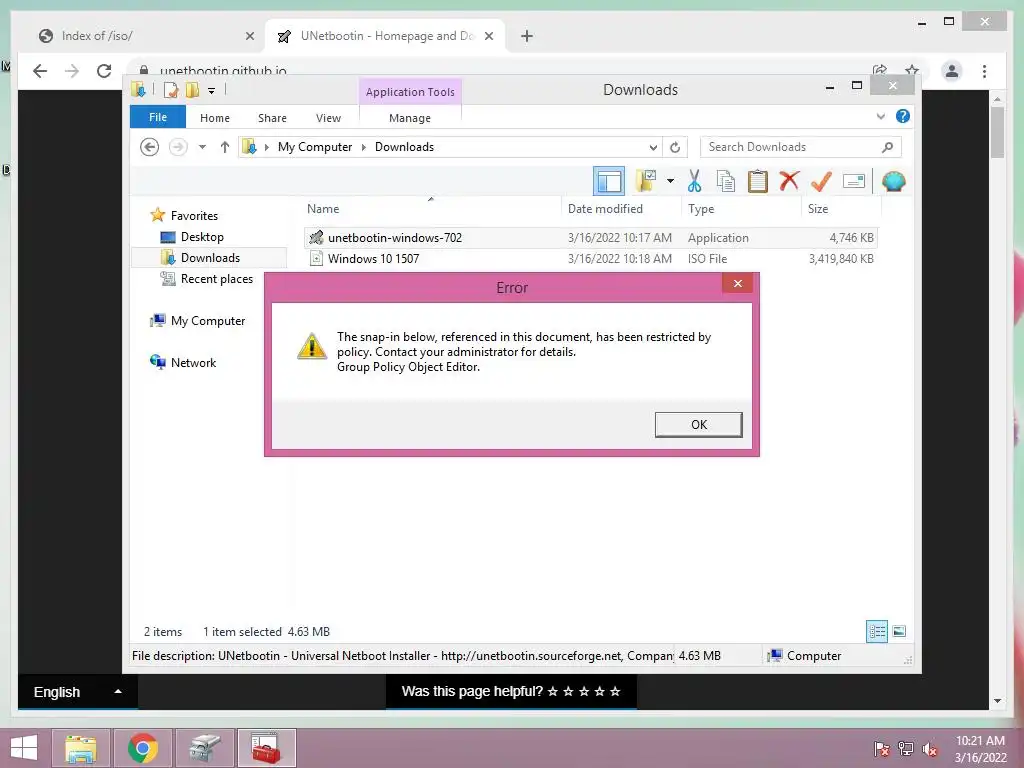1024x768 pixels.
Task: Select Recent places in navigation pane
Action: pyautogui.click(x=216, y=279)
